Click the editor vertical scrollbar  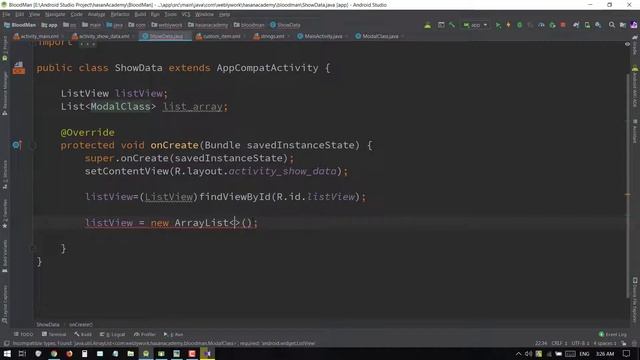click(628, 186)
